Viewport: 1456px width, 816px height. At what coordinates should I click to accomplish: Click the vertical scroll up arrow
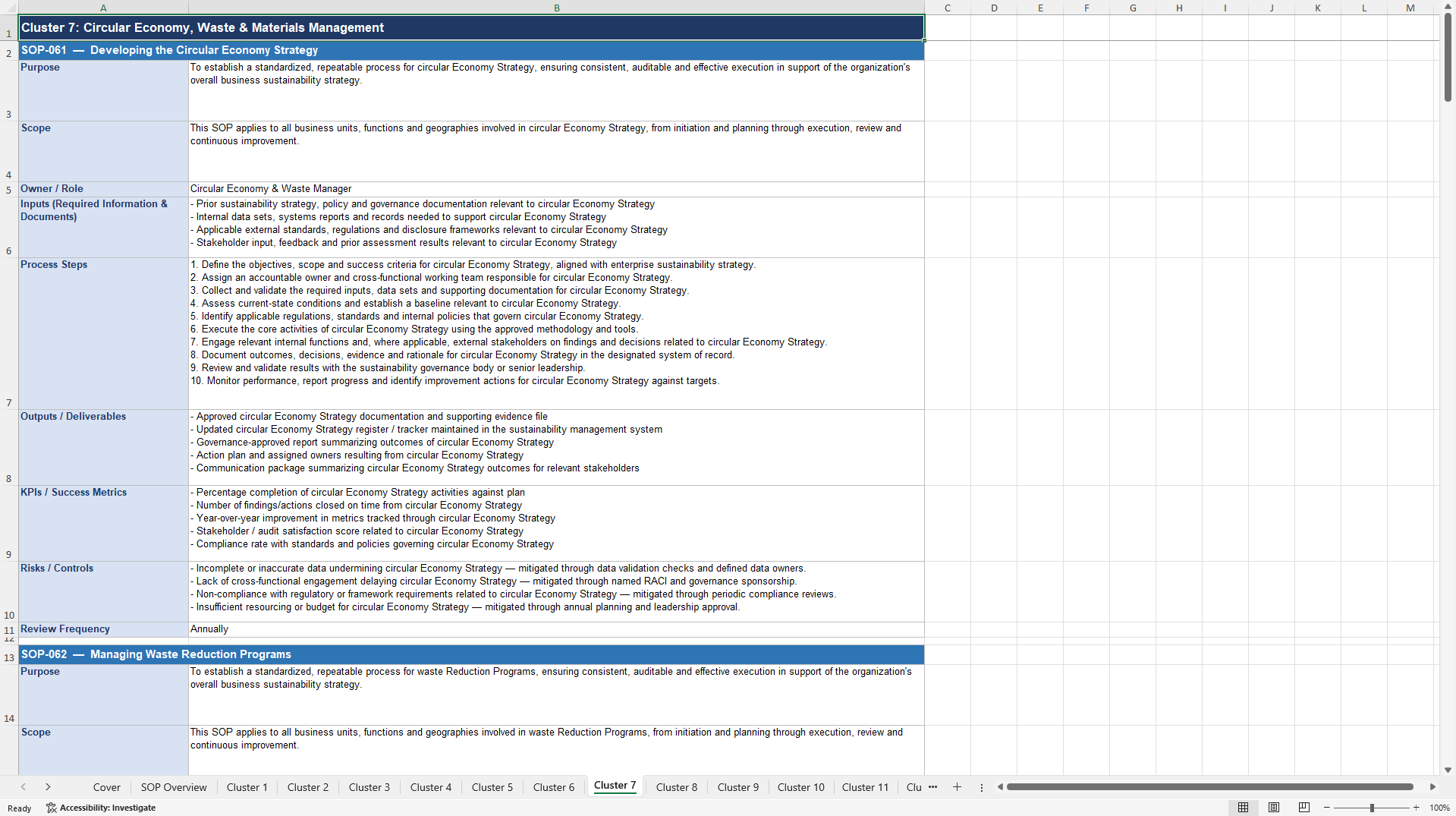tap(1448, 7)
